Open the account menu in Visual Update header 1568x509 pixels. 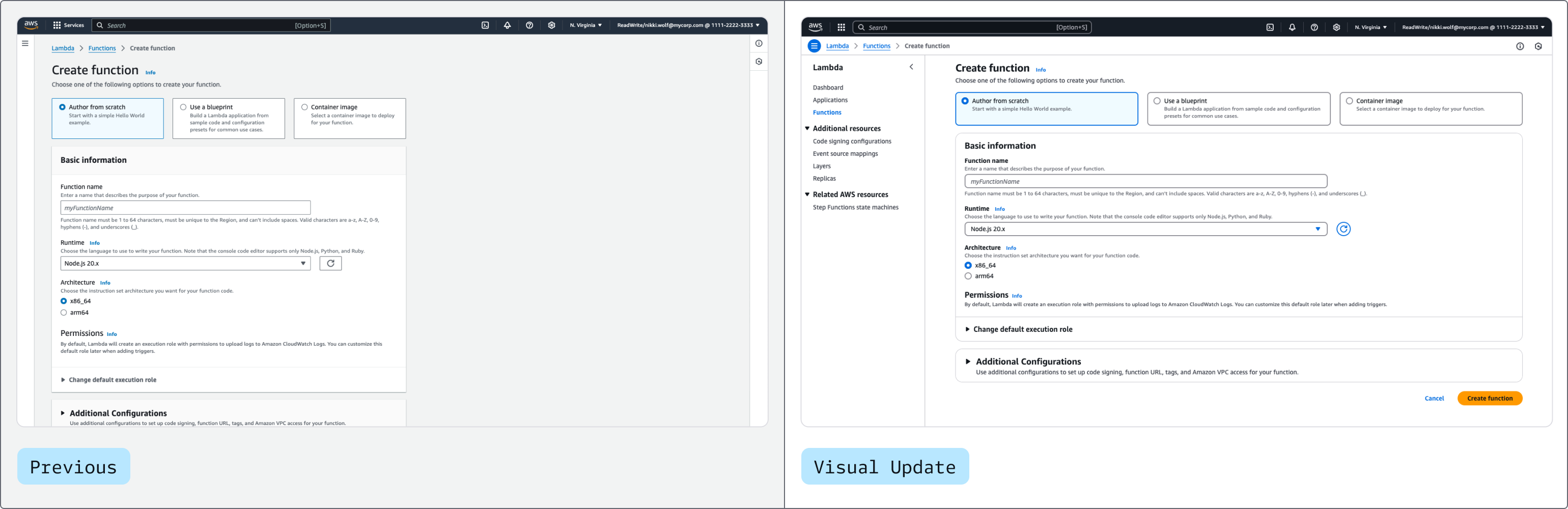1474,27
